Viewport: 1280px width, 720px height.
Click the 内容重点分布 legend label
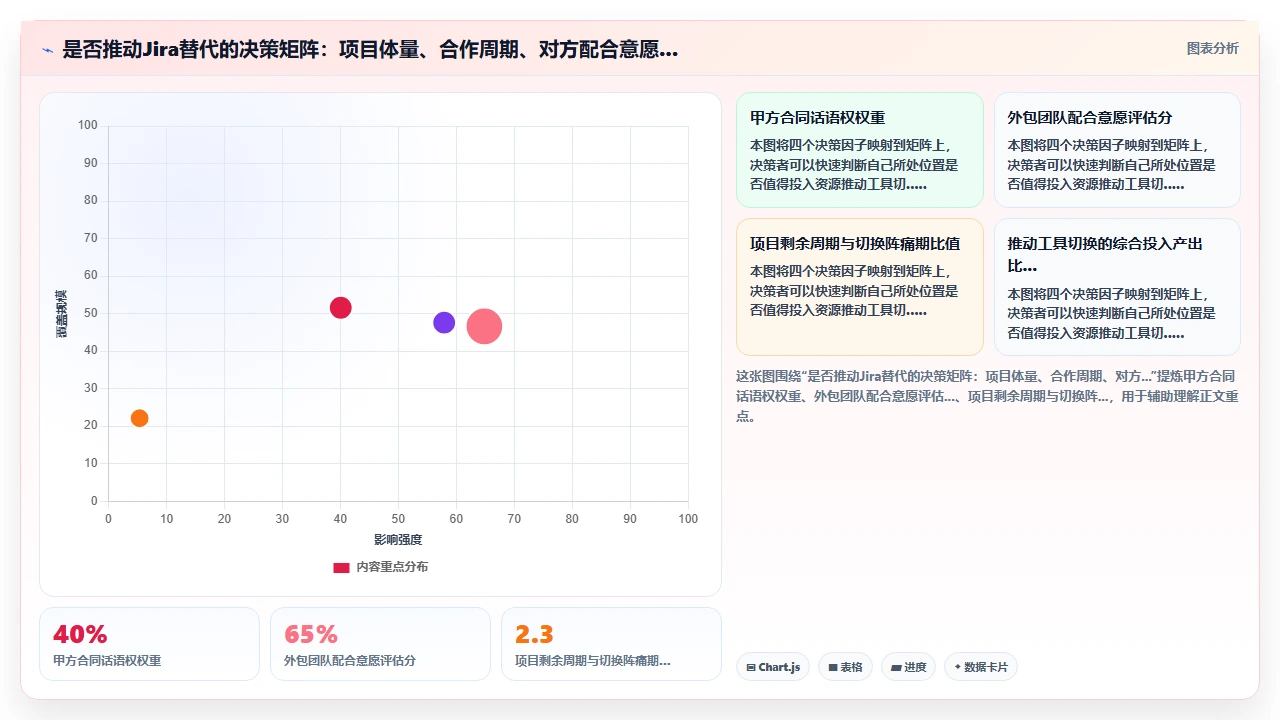tap(392, 567)
